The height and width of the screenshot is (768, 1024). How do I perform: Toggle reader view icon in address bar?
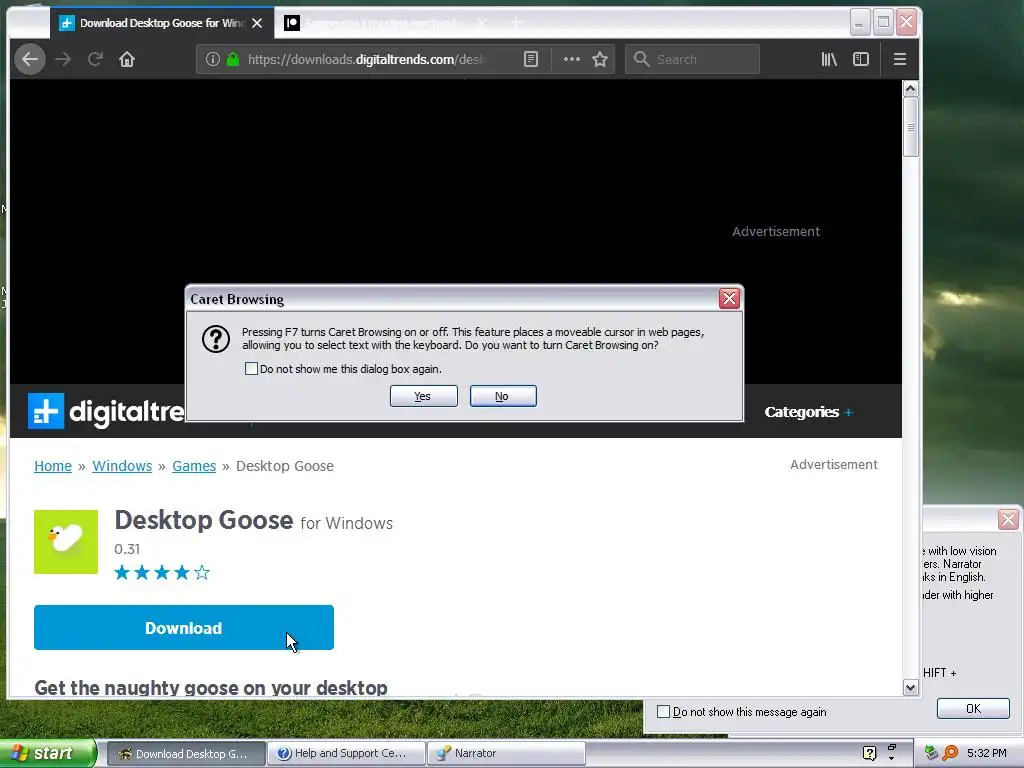tap(531, 59)
